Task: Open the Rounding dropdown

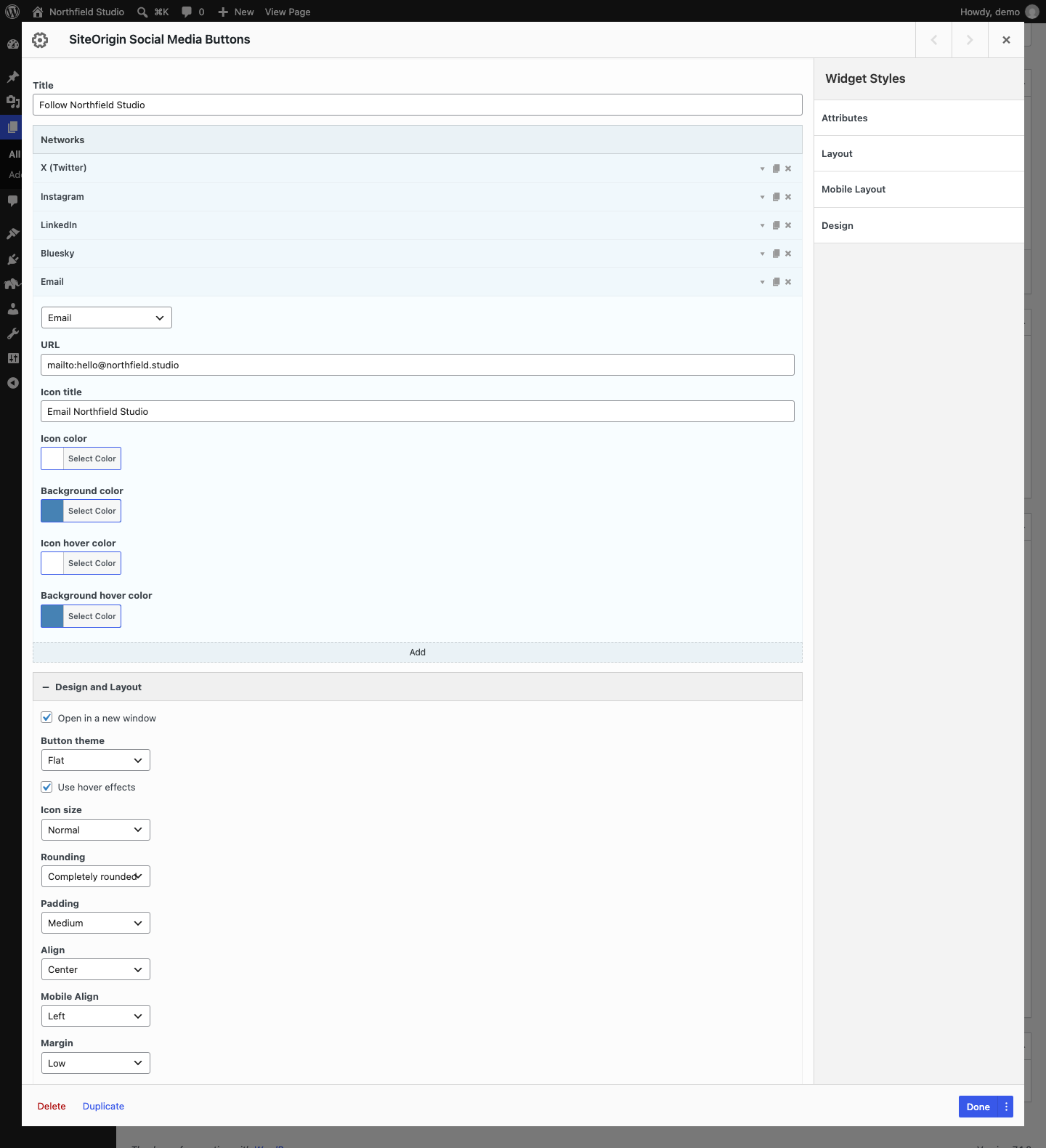Action: point(96,876)
